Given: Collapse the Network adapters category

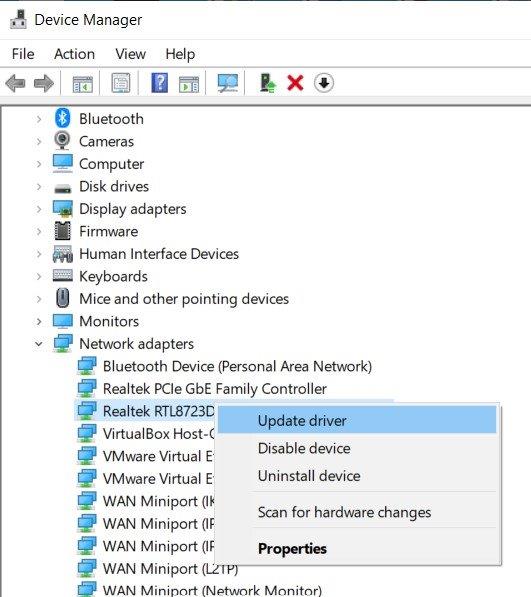Looking at the screenshot, I should click(x=39, y=344).
